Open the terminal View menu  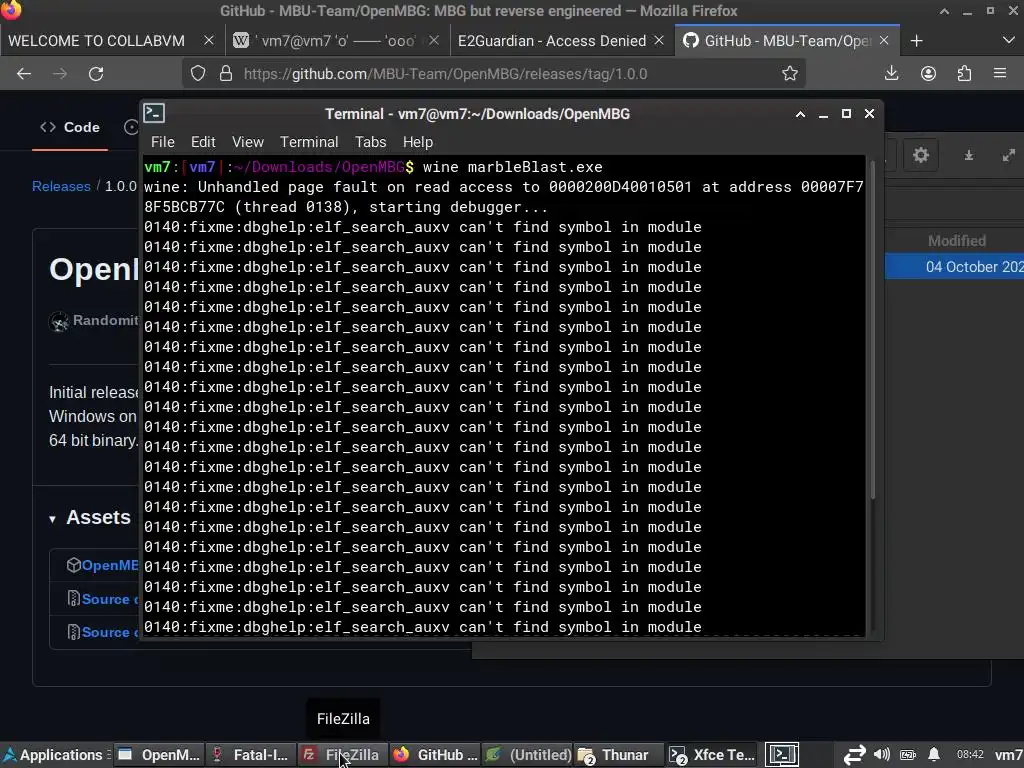pos(248,142)
